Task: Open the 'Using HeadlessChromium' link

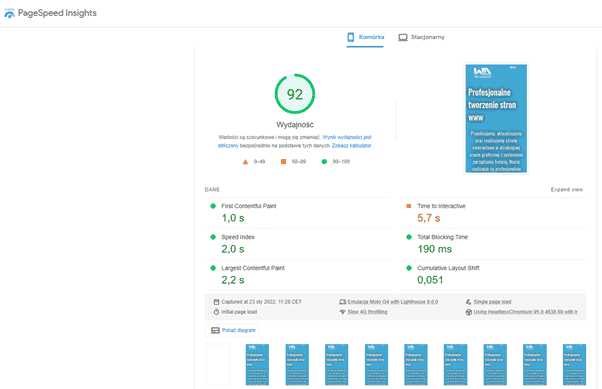Action: tap(525, 312)
